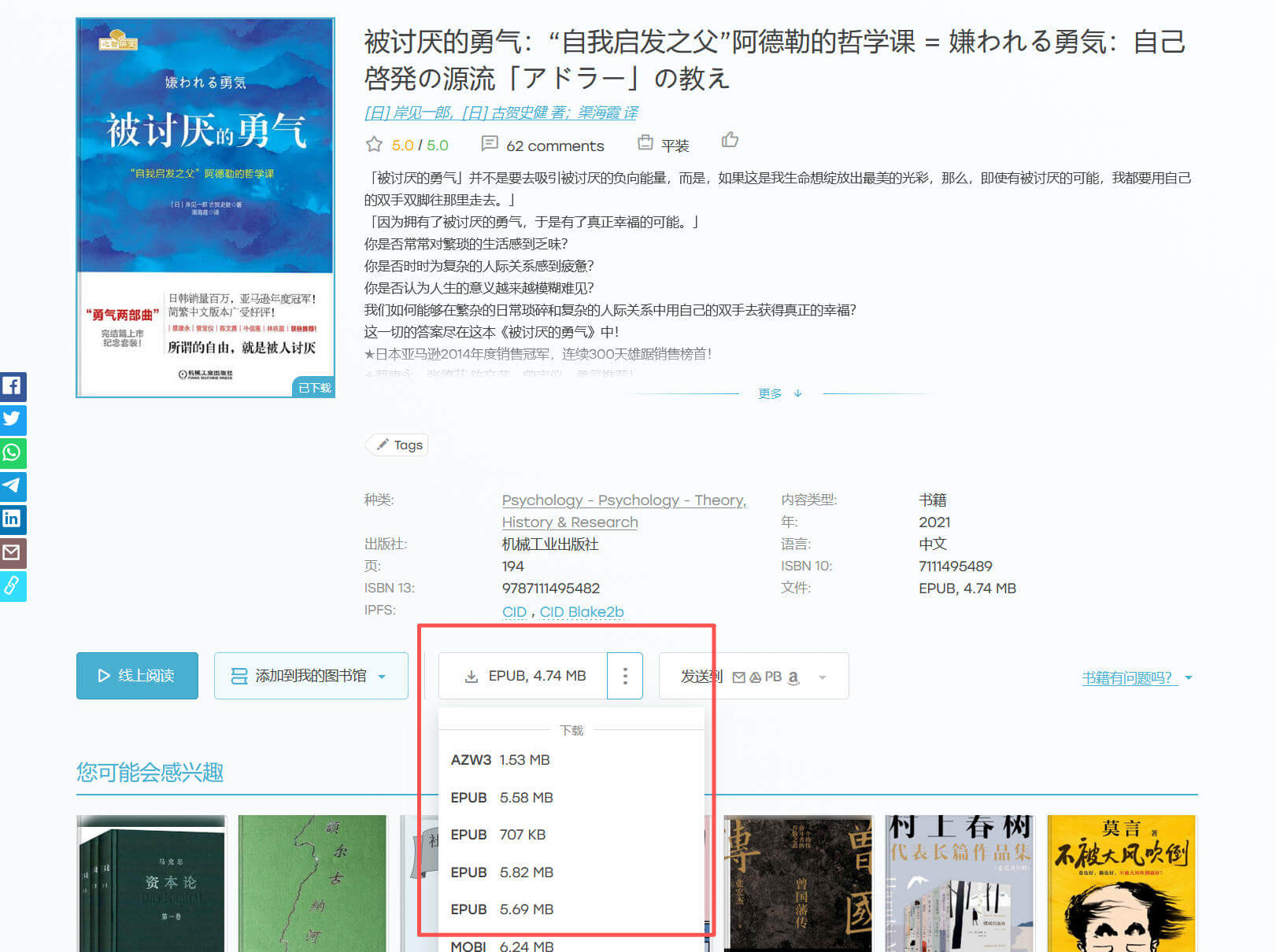Screen dimensions: 1276x952
Task: Share the book on Facebook
Action: point(13,387)
